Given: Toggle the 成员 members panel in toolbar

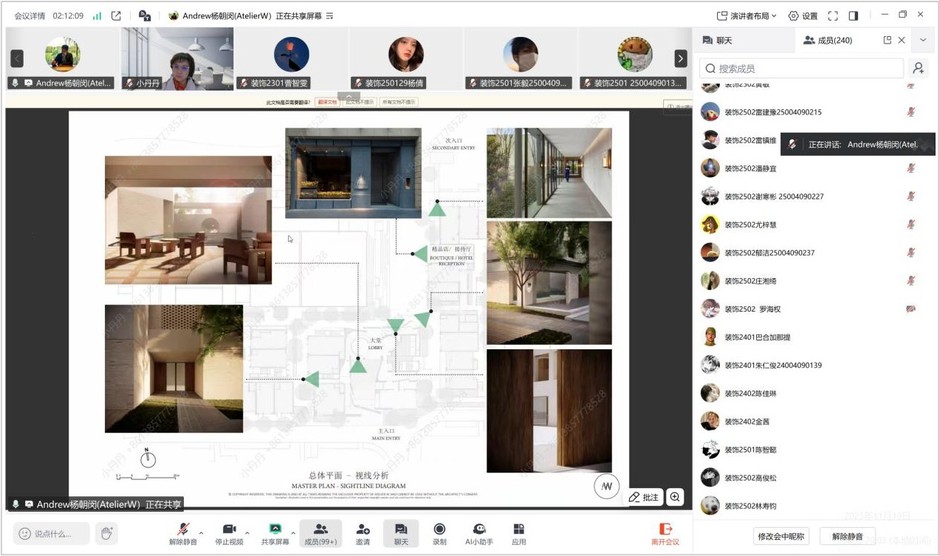Looking at the screenshot, I should tap(320, 529).
